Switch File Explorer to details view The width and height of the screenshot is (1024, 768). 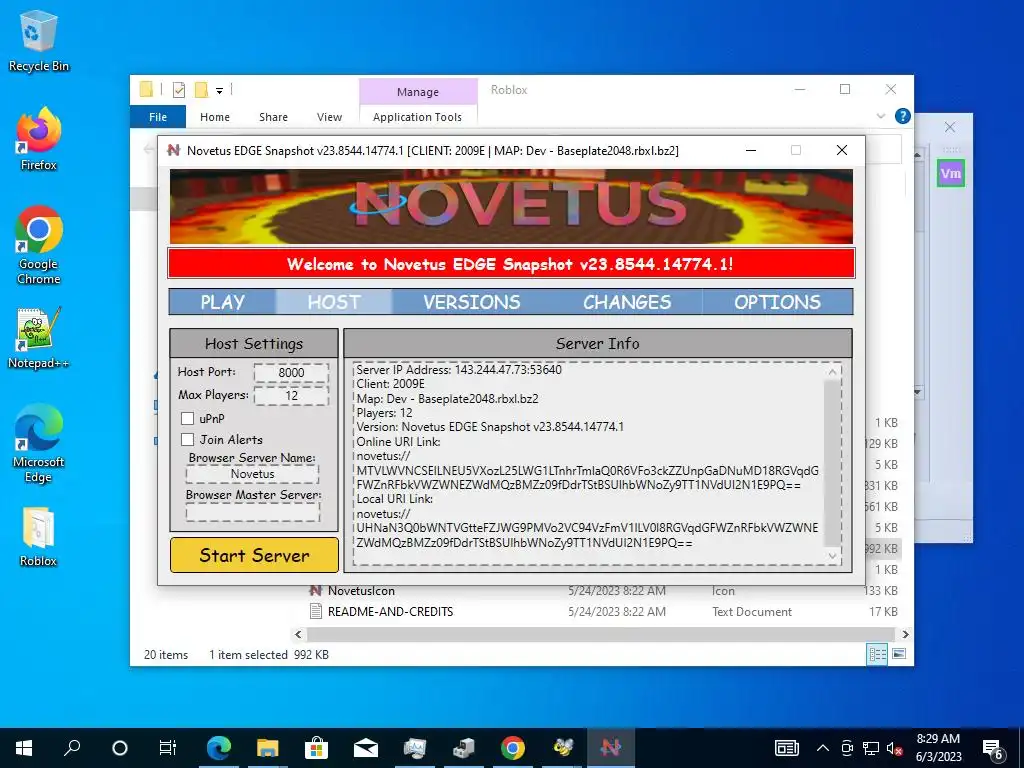(877, 654)
